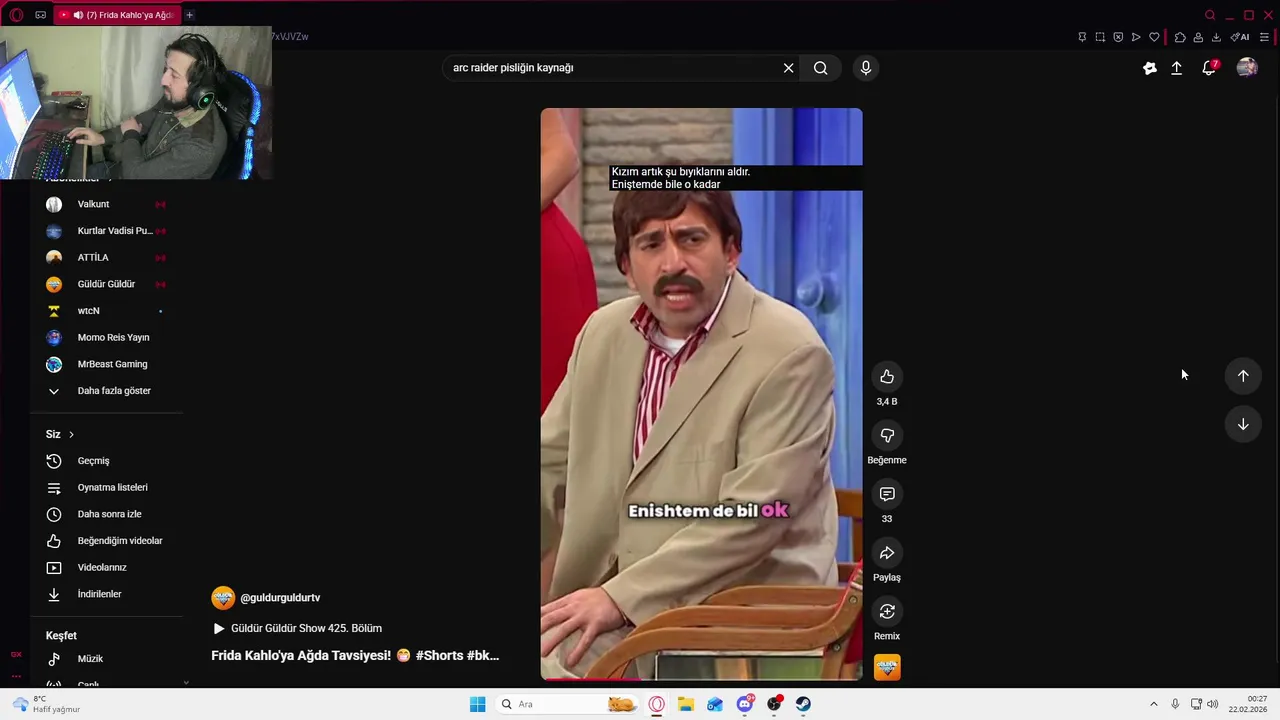Viewport: 1280px width, 720px height.
Task: Click the upload/create arrow icon
Action: 1177,68
